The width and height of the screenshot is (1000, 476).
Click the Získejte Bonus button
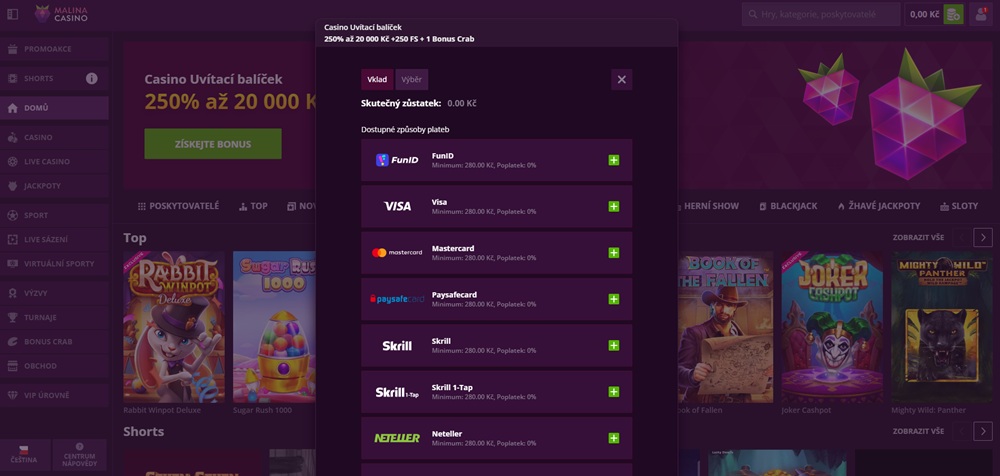tap(212, 144)
